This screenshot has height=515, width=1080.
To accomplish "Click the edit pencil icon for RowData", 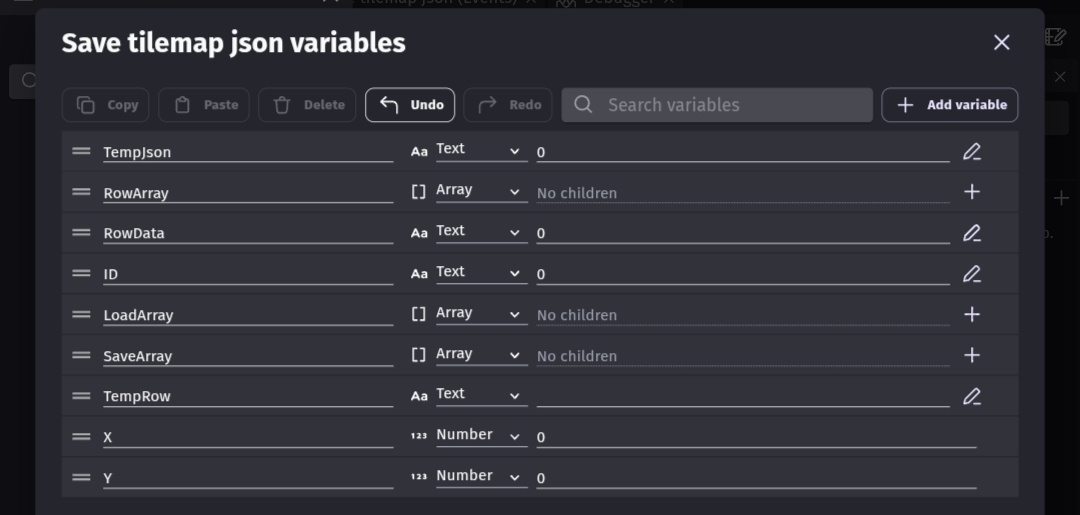I will pos(971,233).
